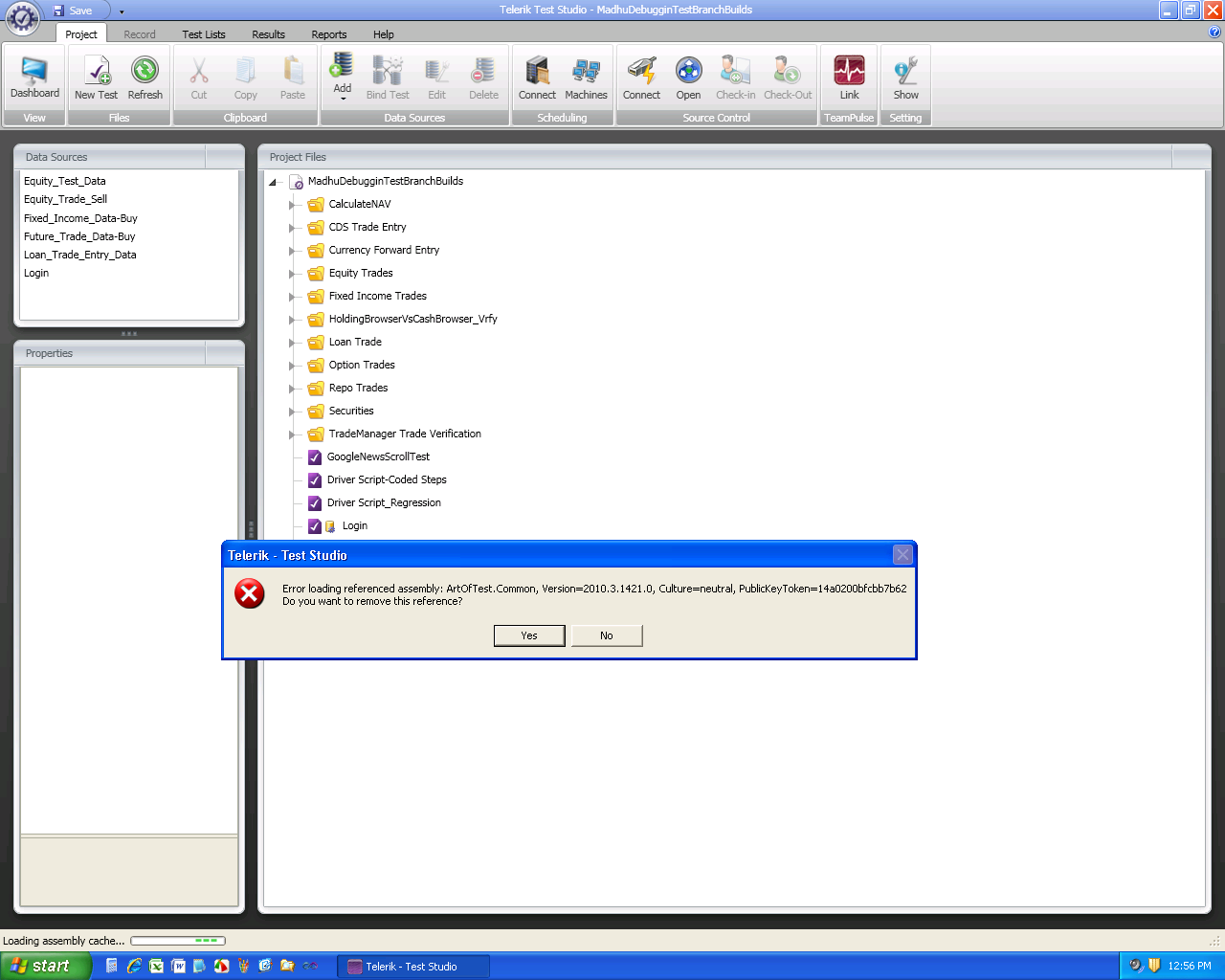This screenshot has height=980, width=1225.
Task: Expand the Option Trades folder
Action: (292, 366)
